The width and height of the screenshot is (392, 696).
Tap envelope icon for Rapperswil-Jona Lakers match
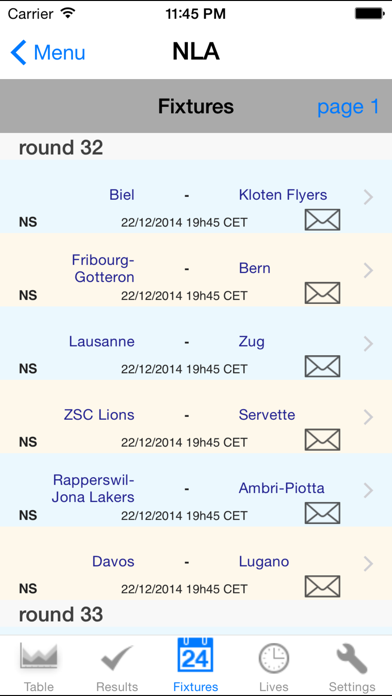(x=322, y=513)
